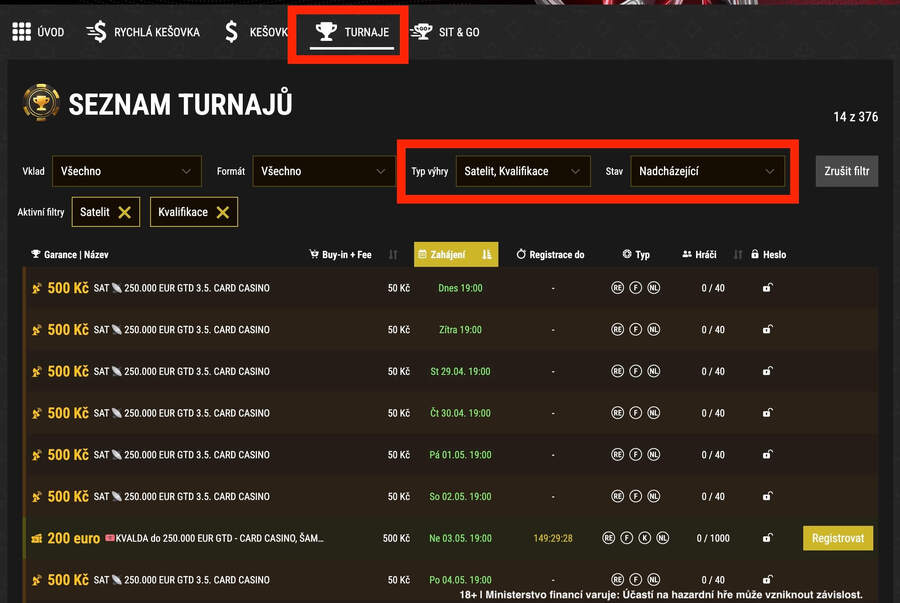Open the Úvod grid icon
Viewport: 900px width, 603px height.
[x=21, y=32]
